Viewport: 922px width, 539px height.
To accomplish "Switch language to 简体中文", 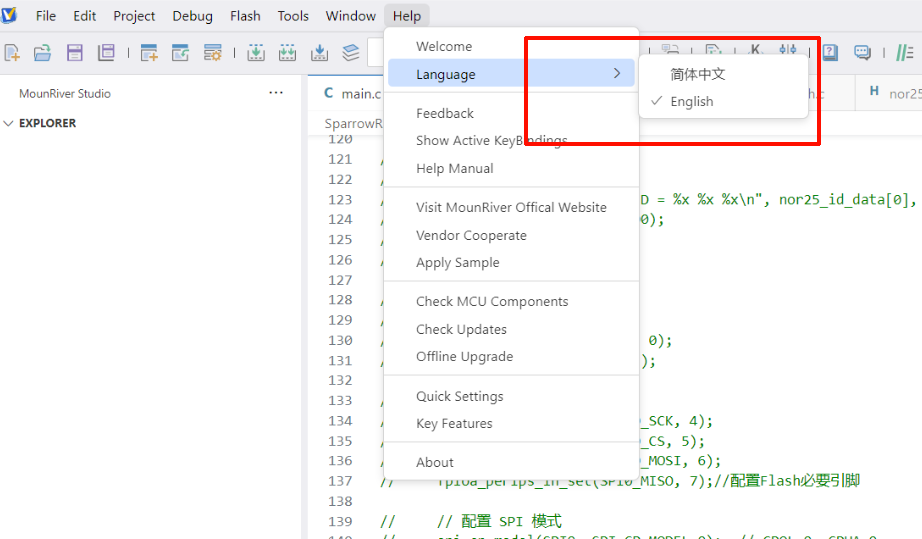I will click(x=697, y=74).
